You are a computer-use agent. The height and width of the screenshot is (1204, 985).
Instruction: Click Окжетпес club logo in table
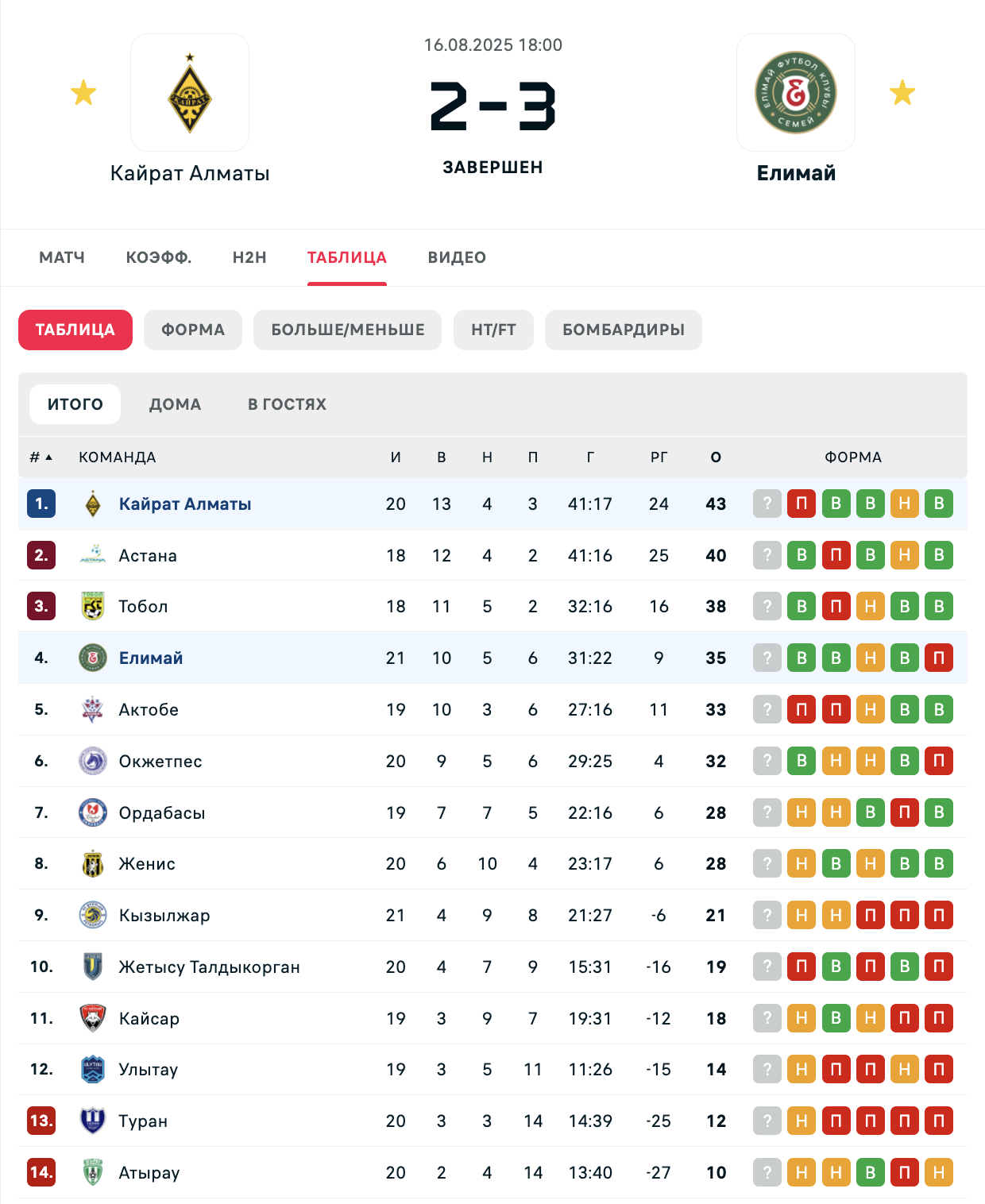point(93,761)
